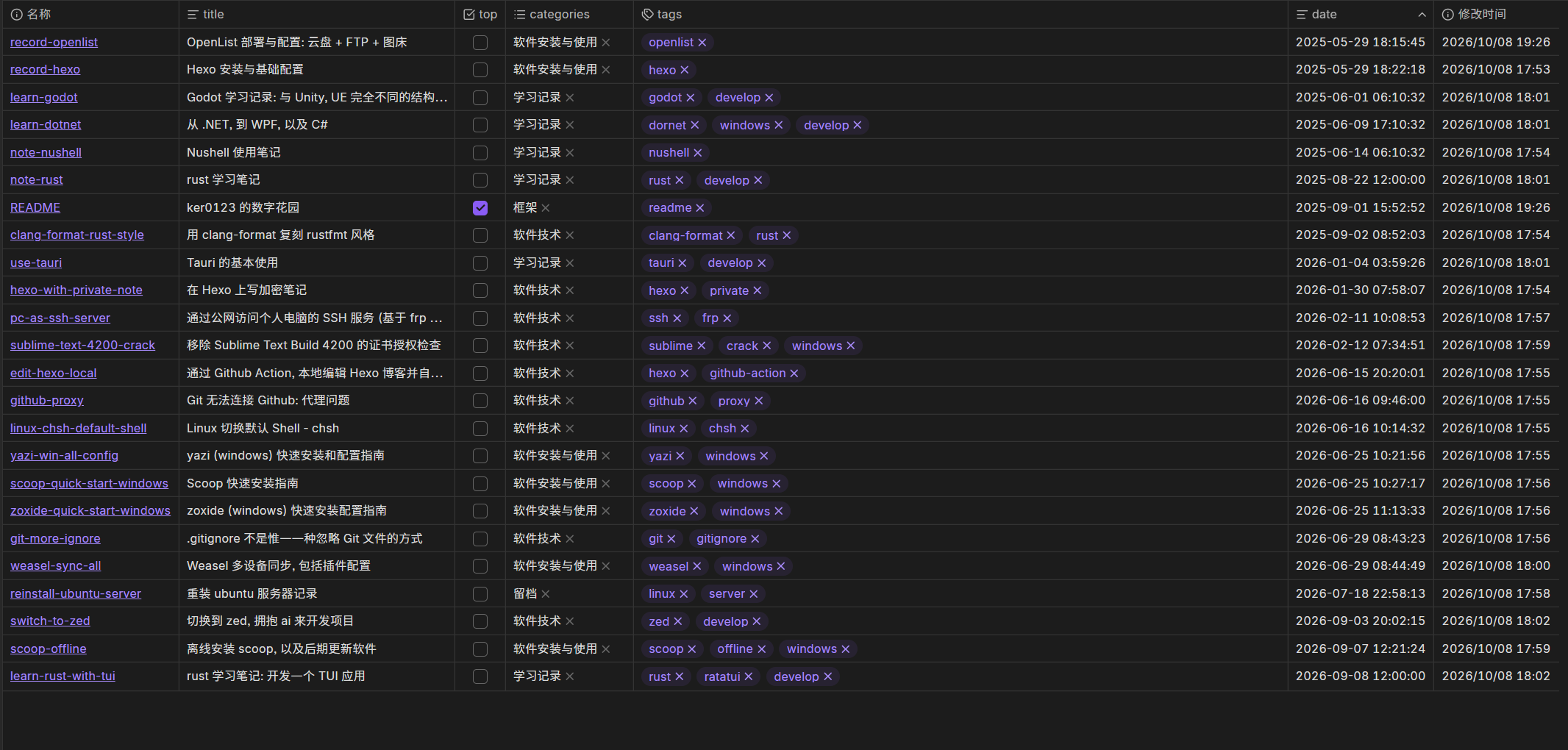Screen dimensions: 1568x750
Task: Open the title column header menu
Action: tap(317, 14)
